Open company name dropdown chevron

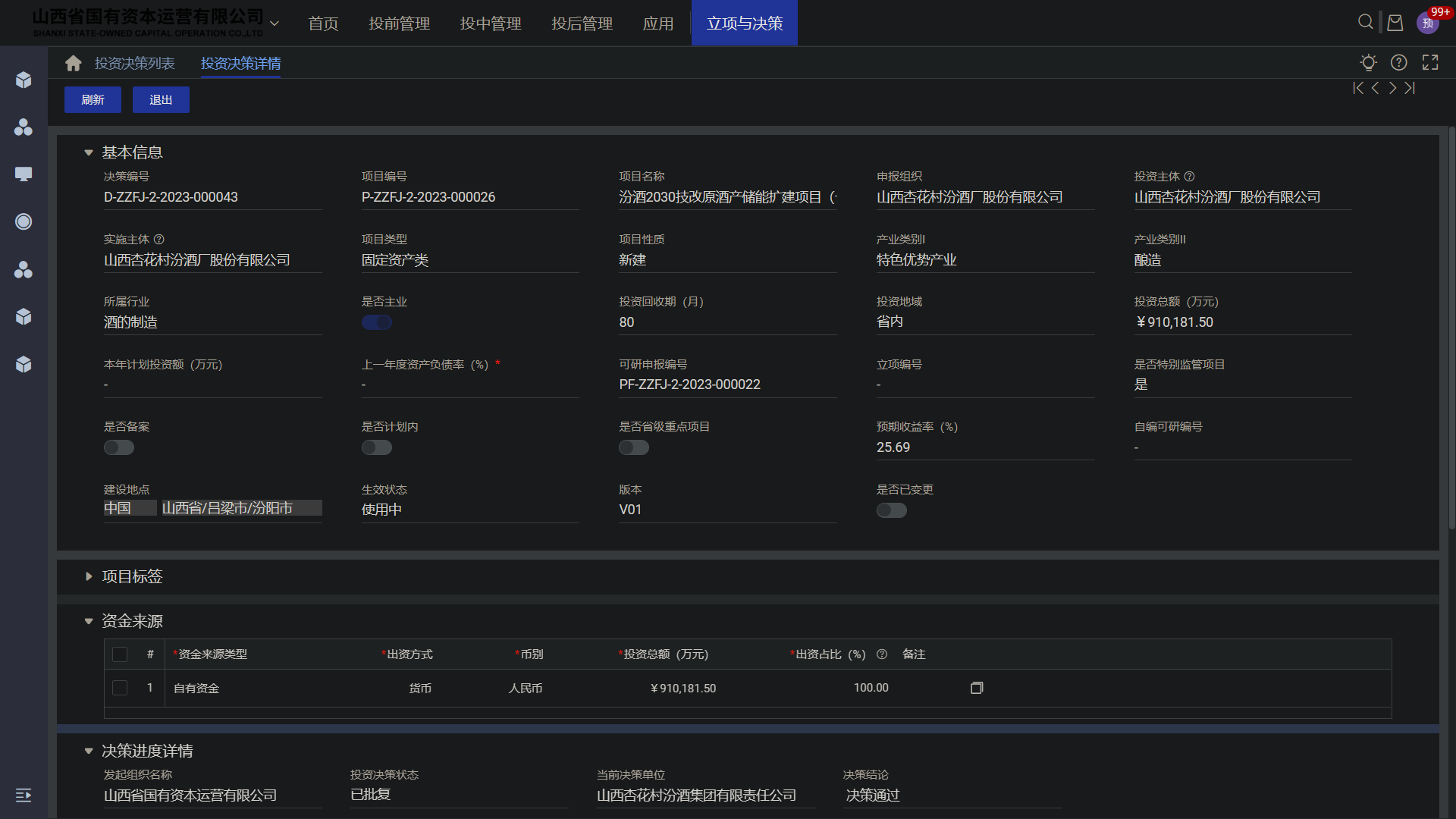pos(275,24)
